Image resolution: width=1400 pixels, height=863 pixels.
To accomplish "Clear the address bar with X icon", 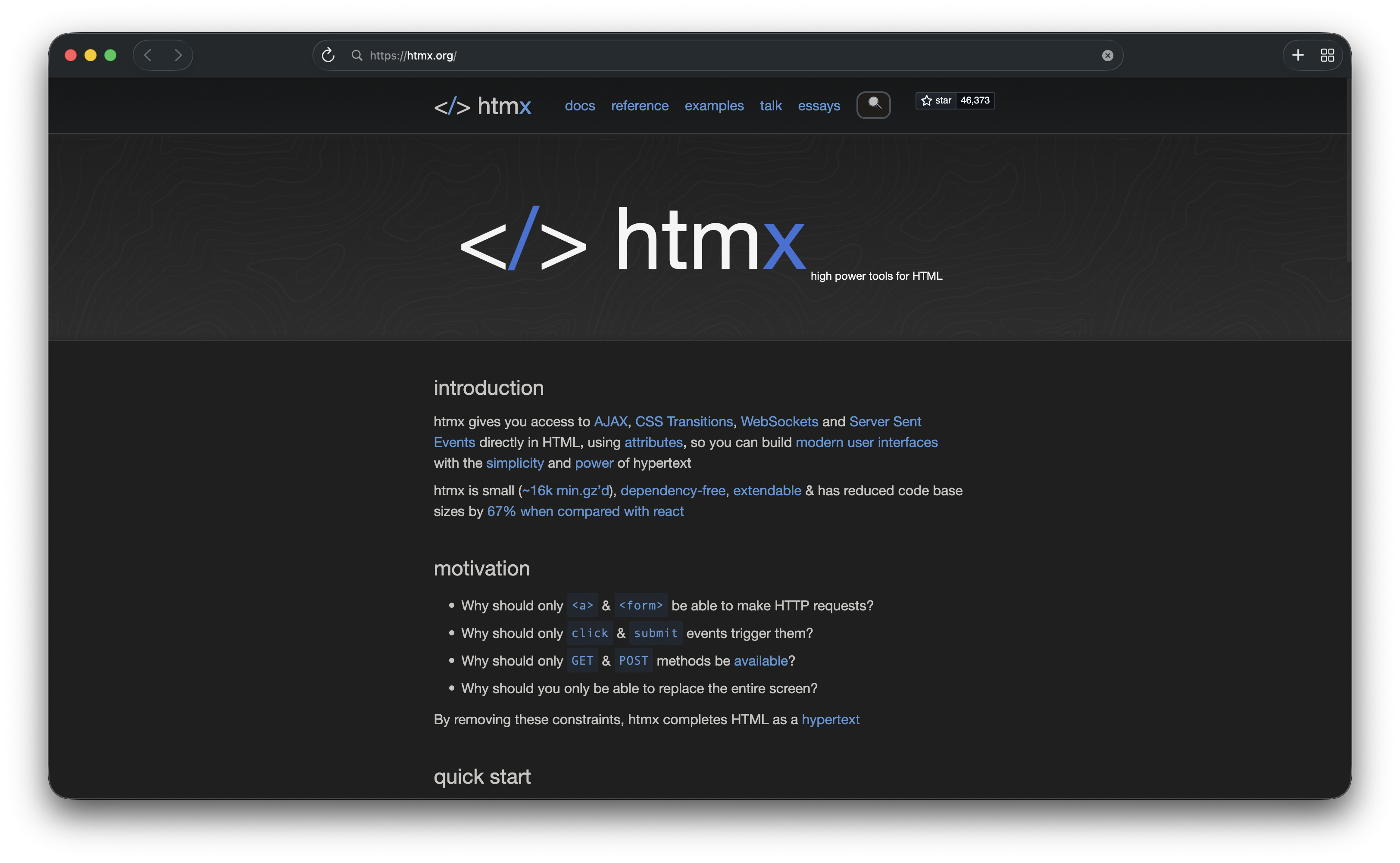I will point(1107,55).
